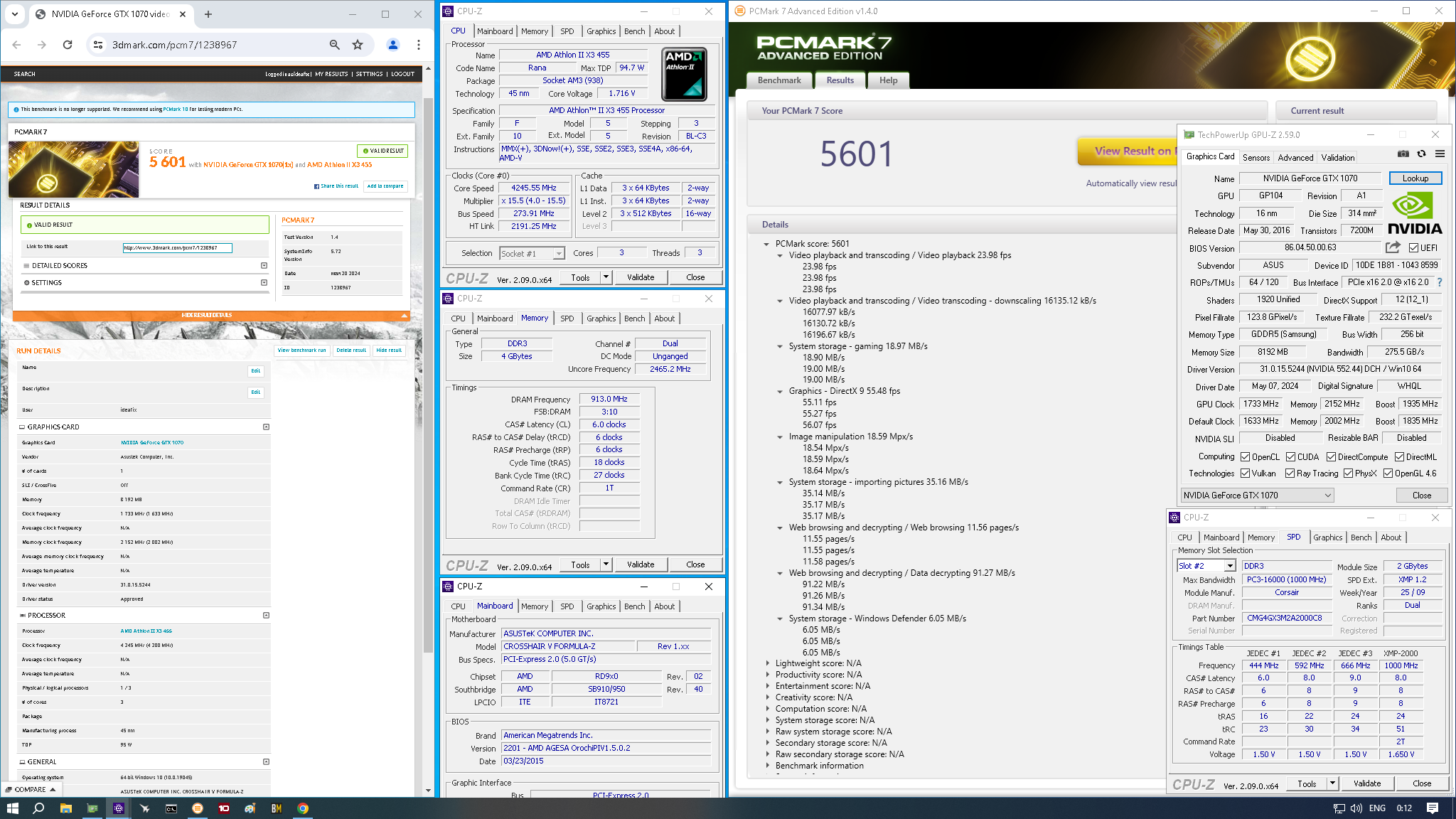
Task: Go back in the Chrome browser
Action: point(16,45)
